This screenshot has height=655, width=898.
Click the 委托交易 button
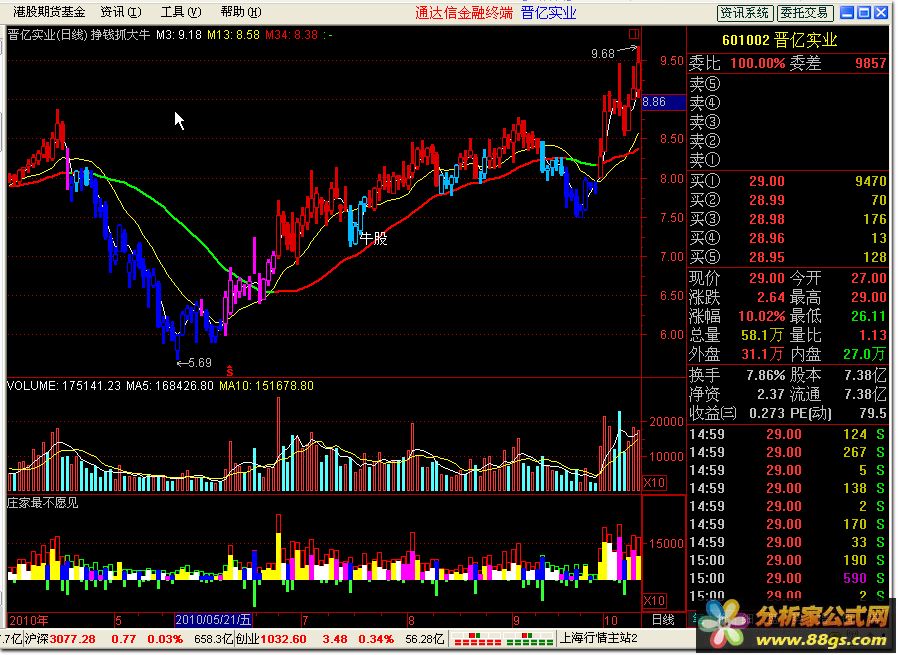(x=805, y=13)
